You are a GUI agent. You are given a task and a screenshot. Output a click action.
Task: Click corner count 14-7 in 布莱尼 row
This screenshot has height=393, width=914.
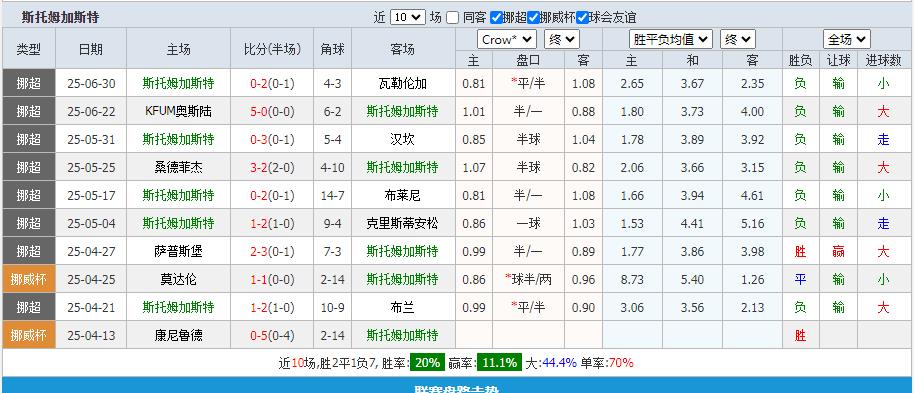332,195
